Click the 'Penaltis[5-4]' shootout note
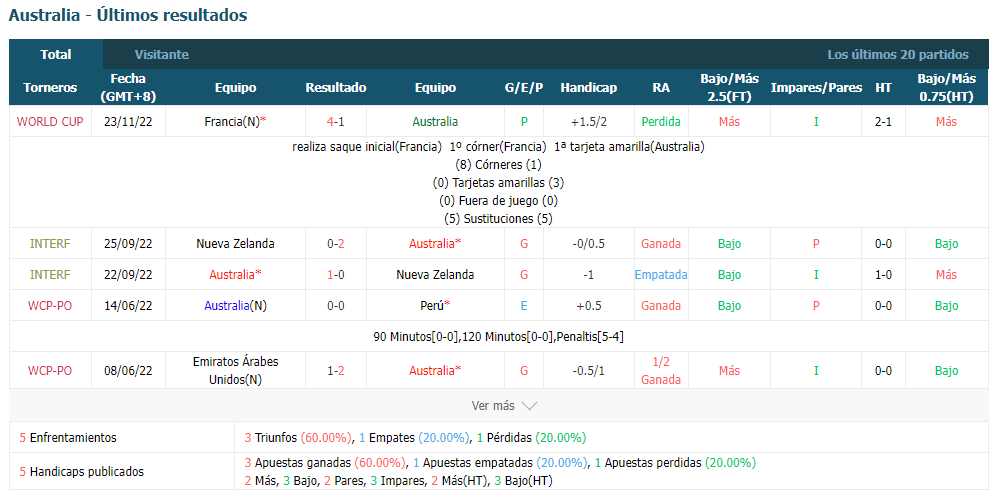The width and height of the screenshot is (998, 498). [x=590, y=337]
